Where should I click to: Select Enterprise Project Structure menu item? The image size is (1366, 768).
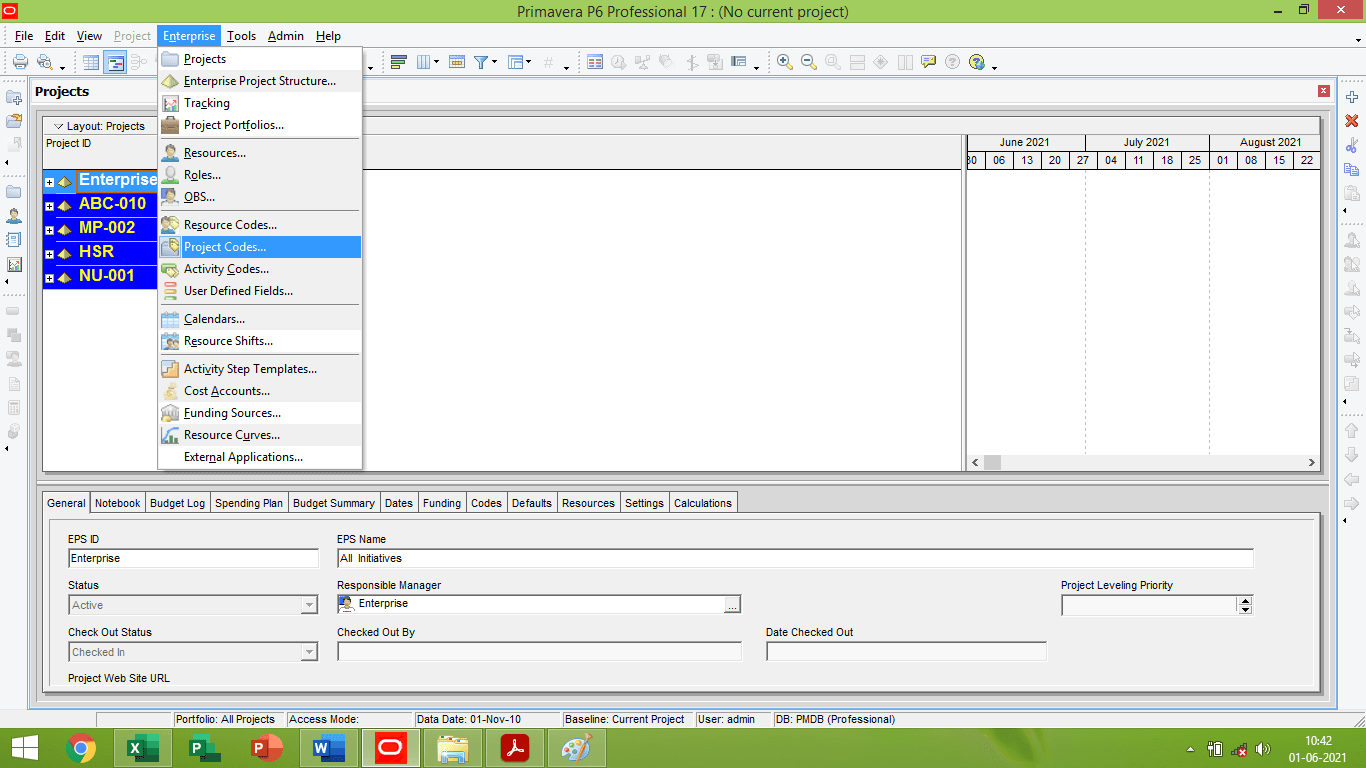260,81
